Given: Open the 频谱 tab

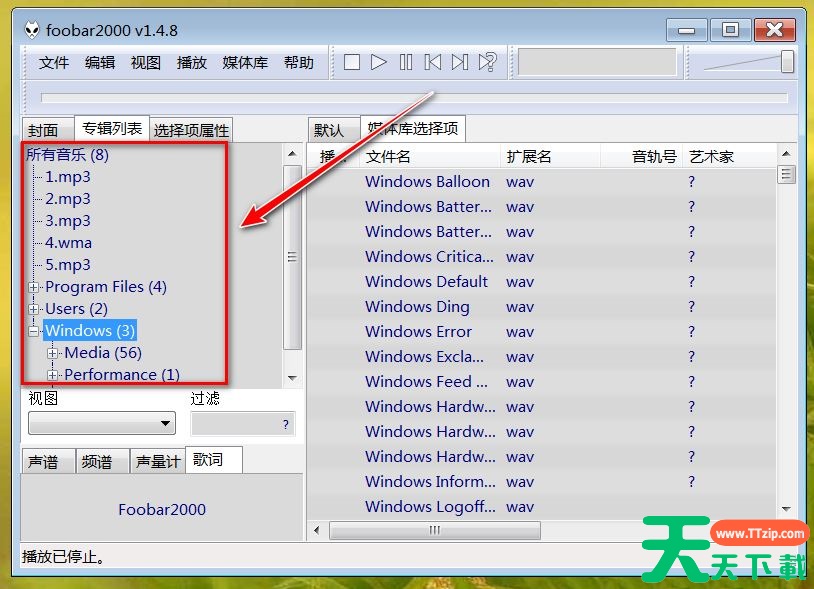Looking at the screenshot, I should (x=102, y=461).
